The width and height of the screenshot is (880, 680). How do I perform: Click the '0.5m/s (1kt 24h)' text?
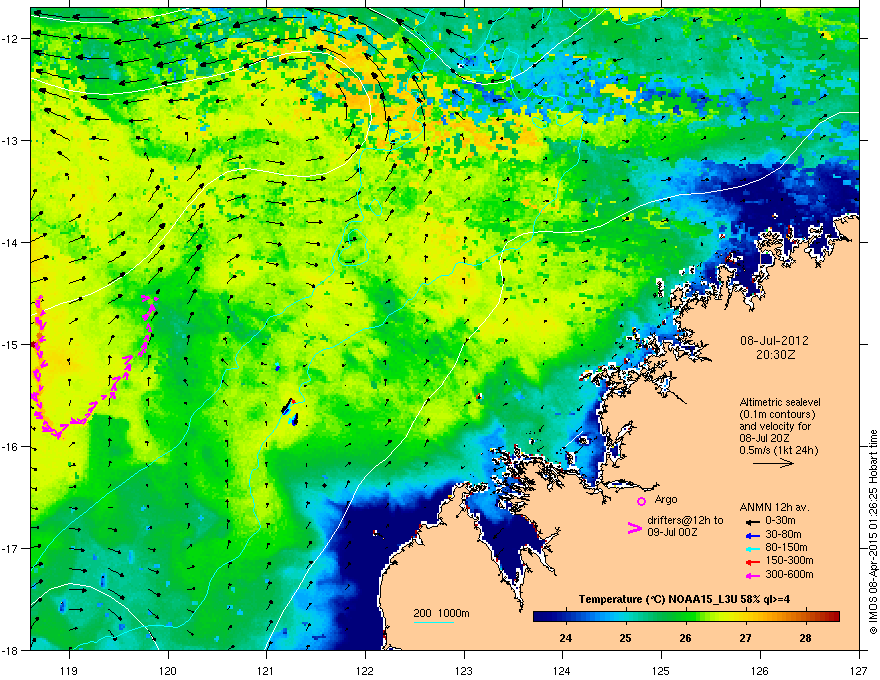tap(778, 451)
